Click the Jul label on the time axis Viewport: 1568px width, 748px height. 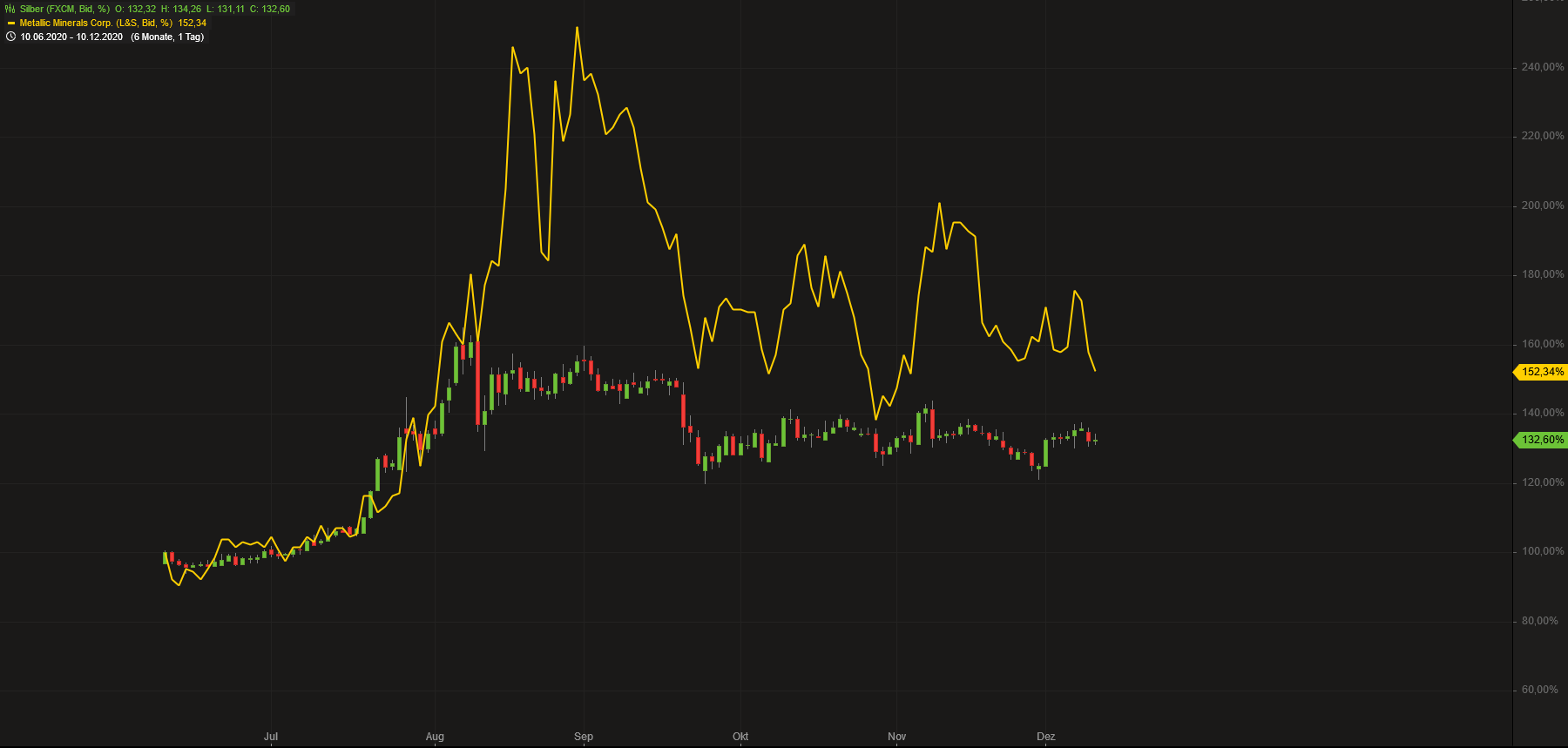pyautogui.click(x=271, y=737)
